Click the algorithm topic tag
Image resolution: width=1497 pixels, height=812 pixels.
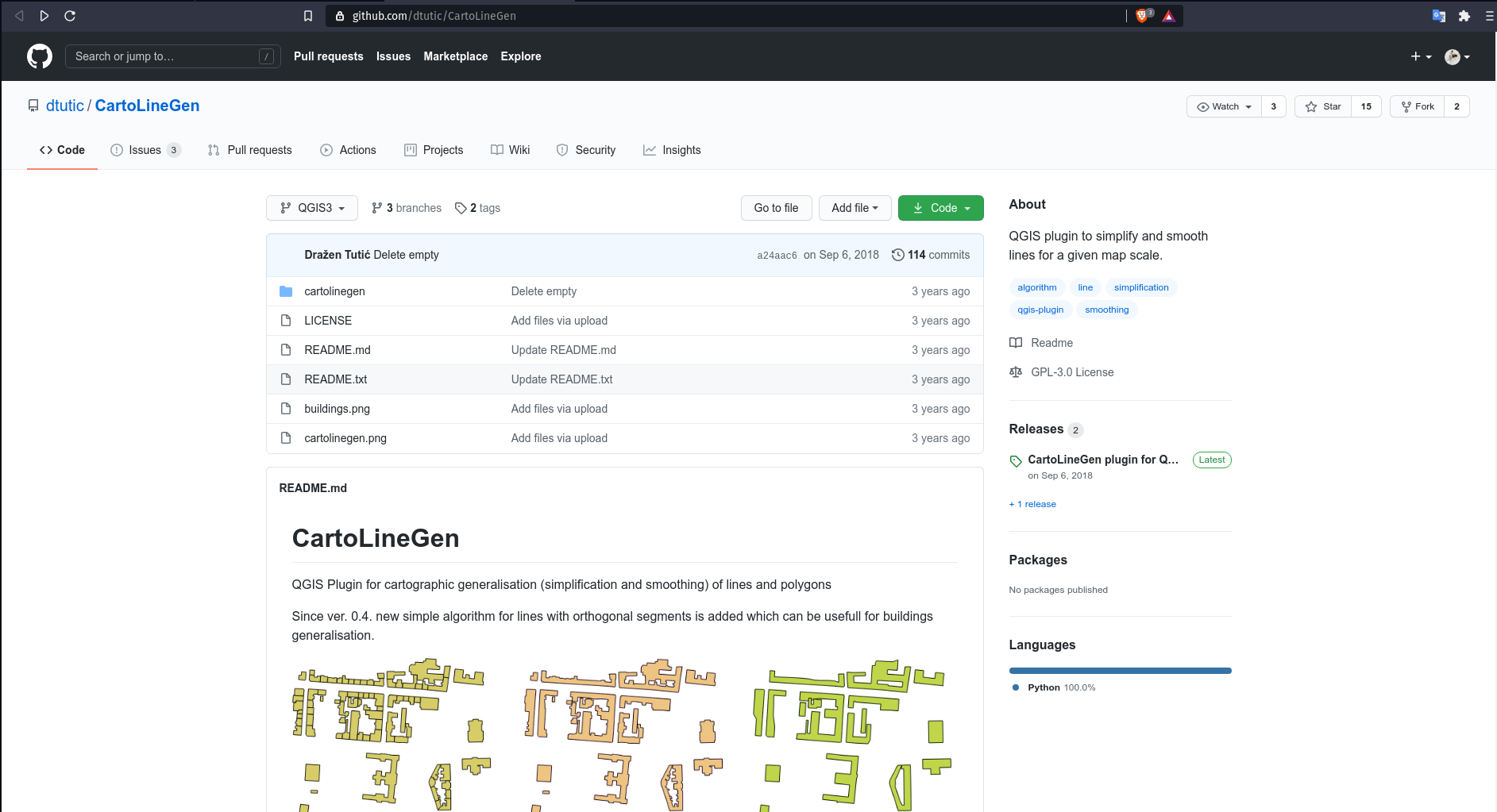[1037, 287]
